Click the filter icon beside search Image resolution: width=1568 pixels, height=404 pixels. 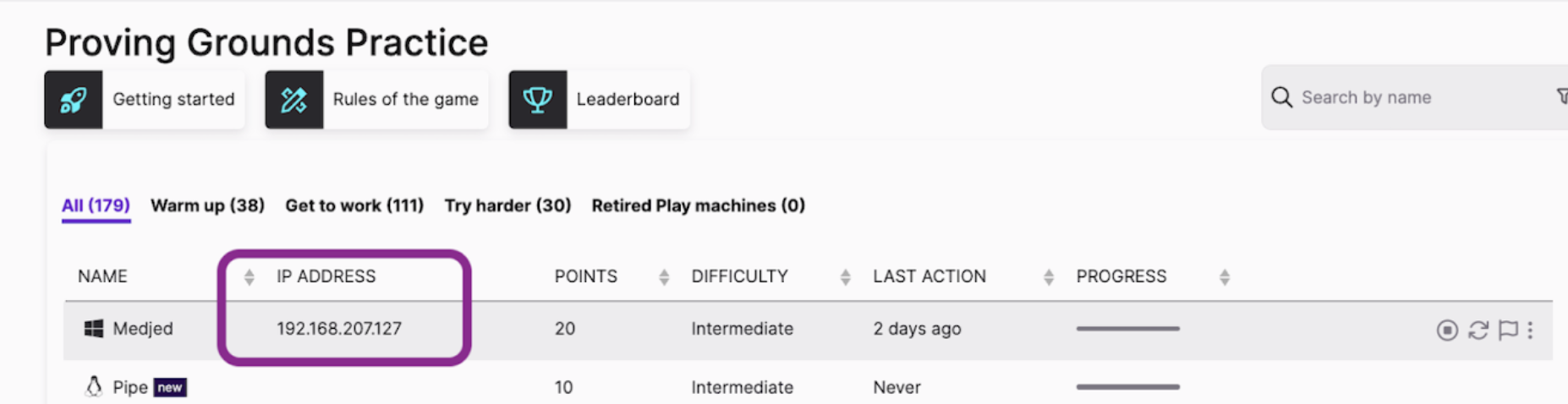(x=1562, y=97)
